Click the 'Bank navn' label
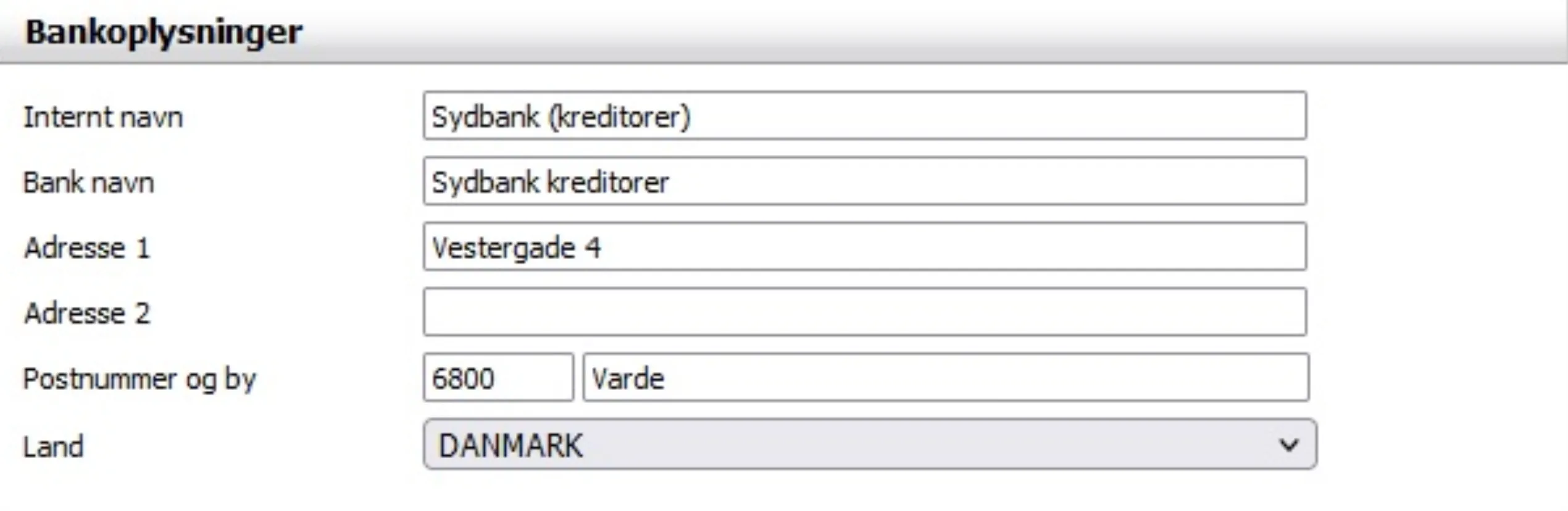Screen dimensions: 1568x511 point(88,183)
